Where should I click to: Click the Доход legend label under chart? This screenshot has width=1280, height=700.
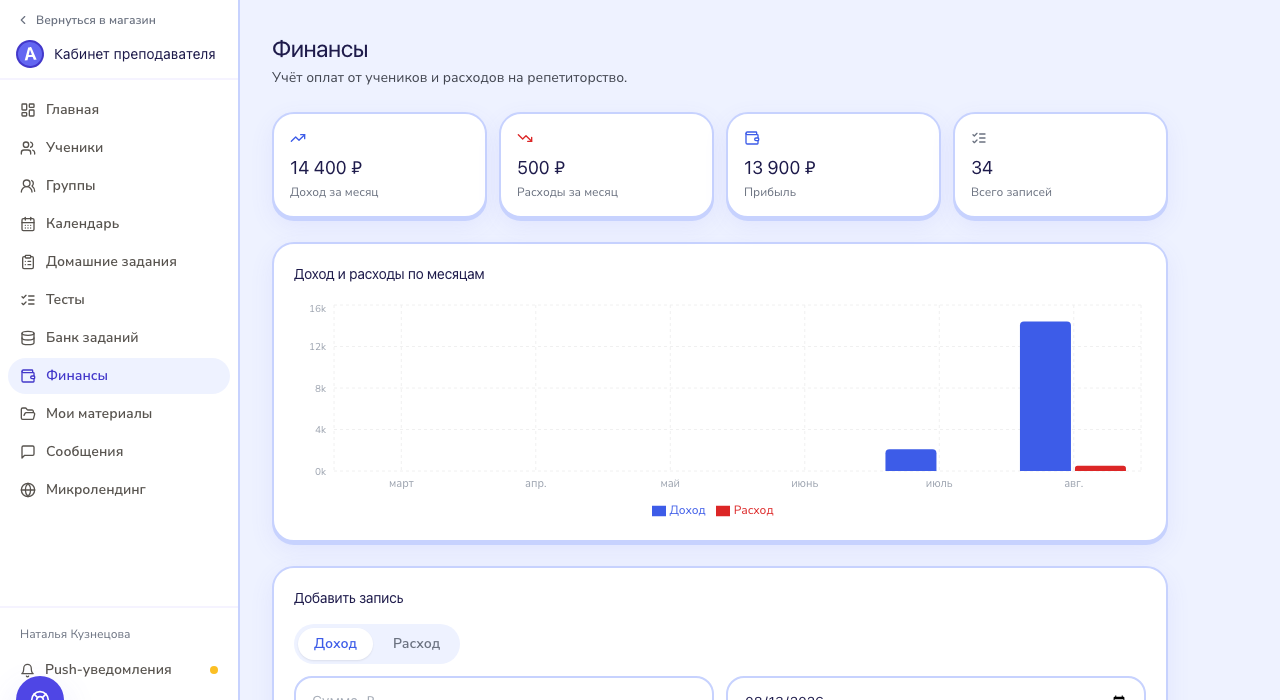coord(687,510)
